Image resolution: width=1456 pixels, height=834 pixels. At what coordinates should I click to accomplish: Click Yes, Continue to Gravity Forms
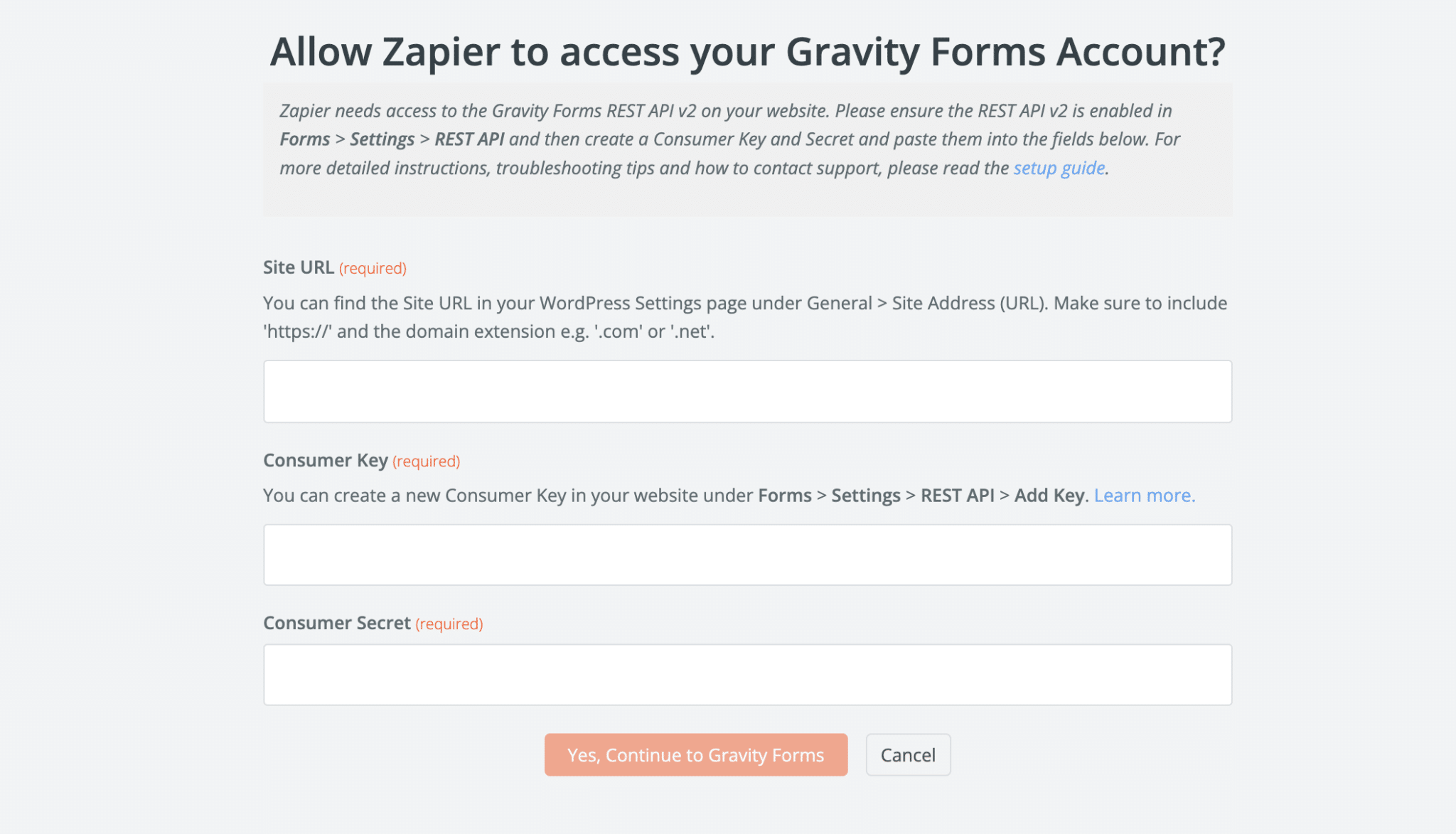pos(695,754)
